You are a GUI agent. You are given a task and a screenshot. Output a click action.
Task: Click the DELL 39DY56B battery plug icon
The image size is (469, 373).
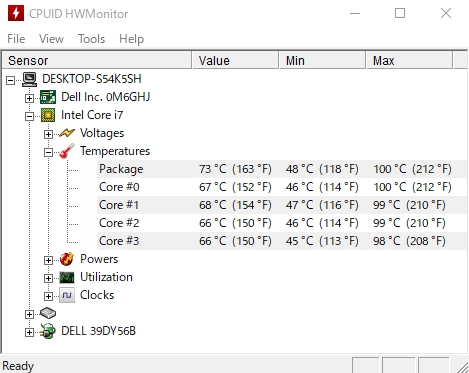[48, 331]
